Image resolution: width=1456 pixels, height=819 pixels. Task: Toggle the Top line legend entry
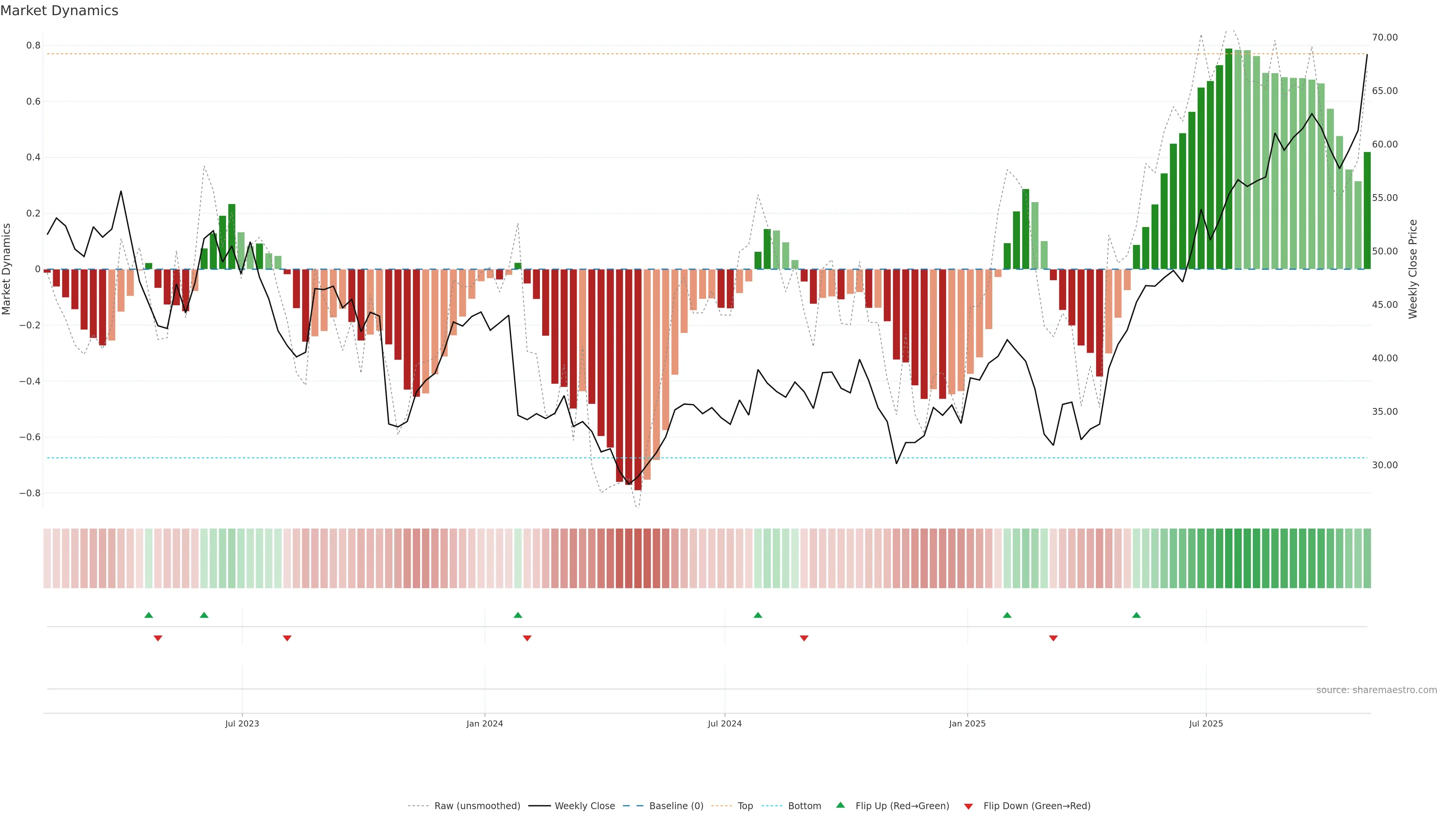tap(745, 805)
